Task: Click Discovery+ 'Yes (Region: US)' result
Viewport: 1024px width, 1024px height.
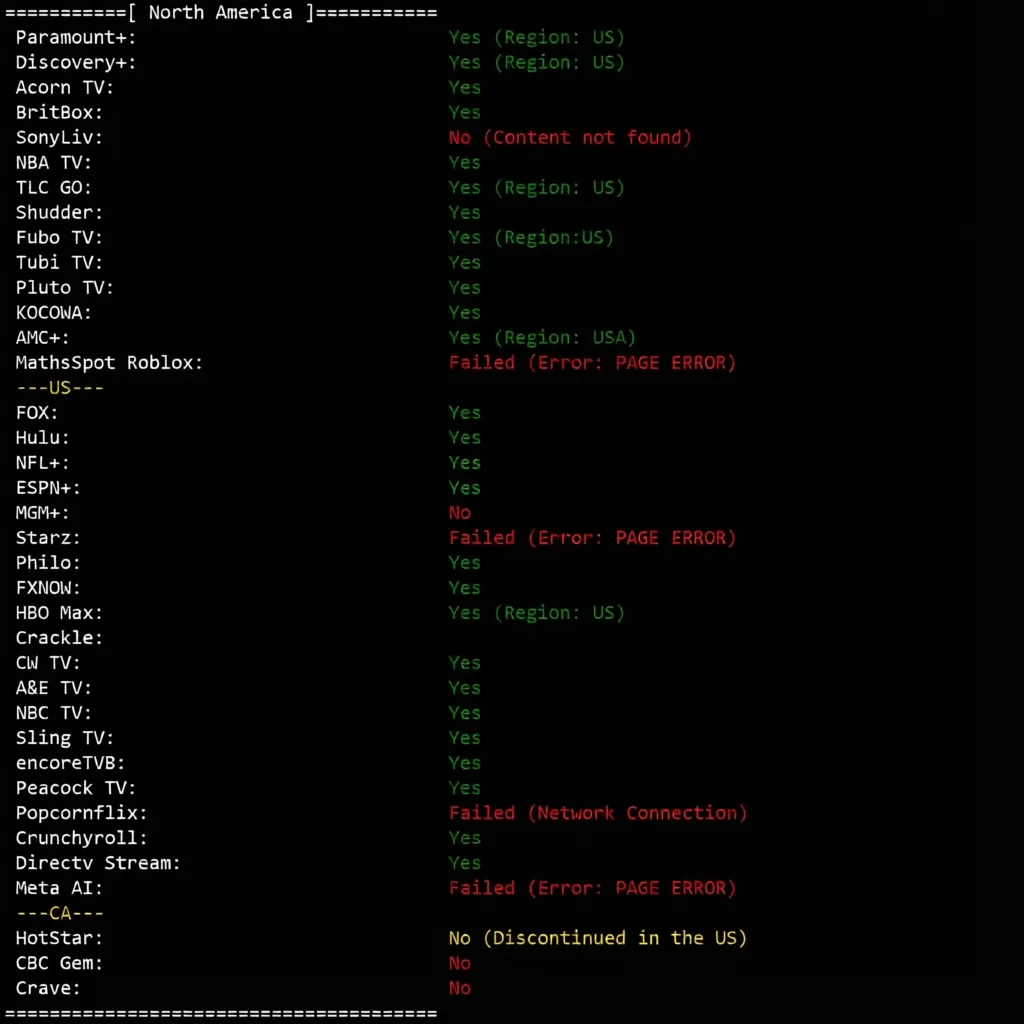Action: tap(537, 63)
